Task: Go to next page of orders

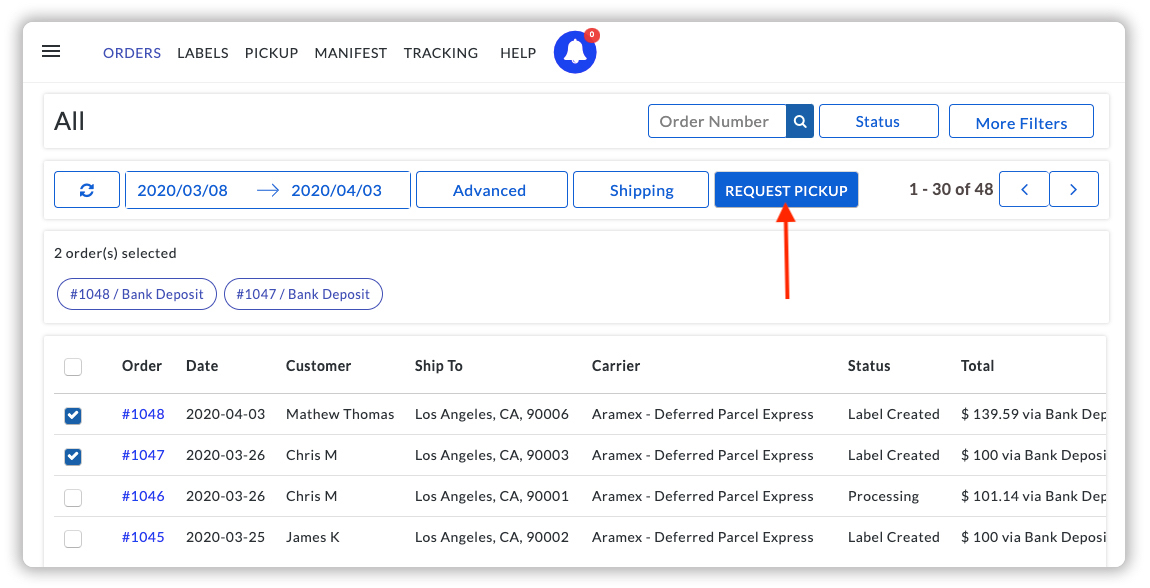Action: coord(1074,189)
